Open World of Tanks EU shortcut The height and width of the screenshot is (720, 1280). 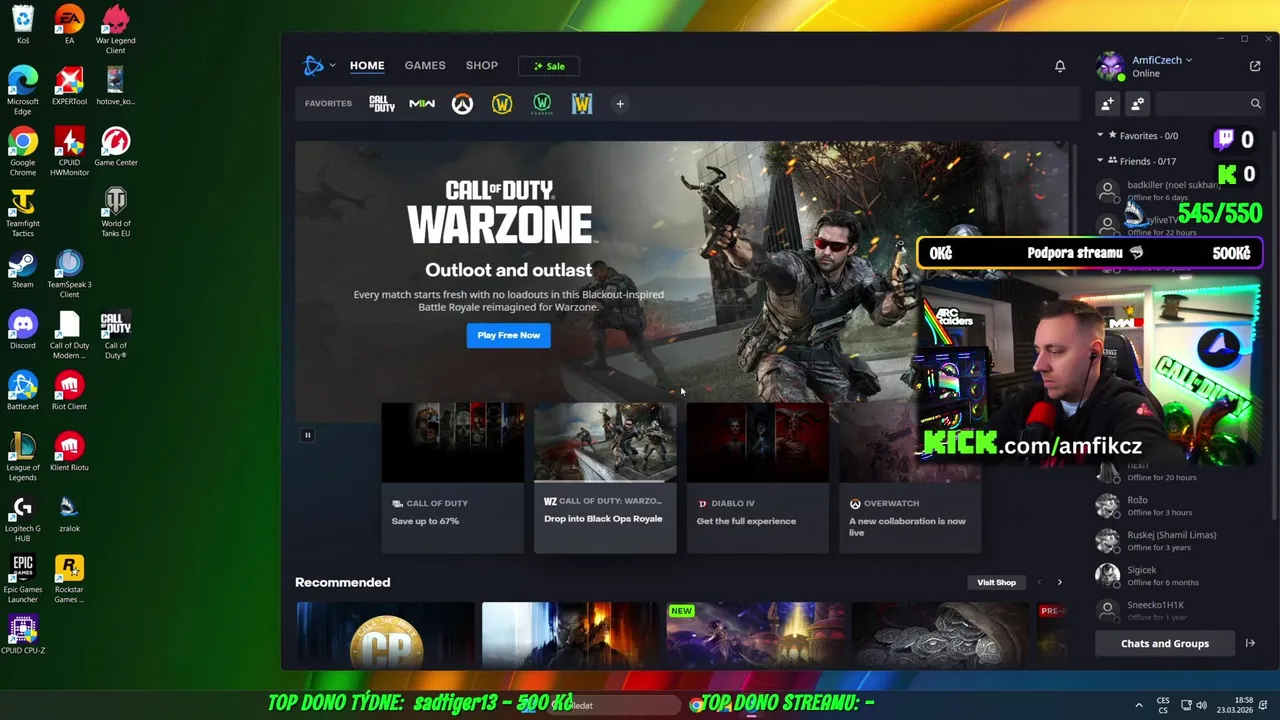(x=116, y=213)
